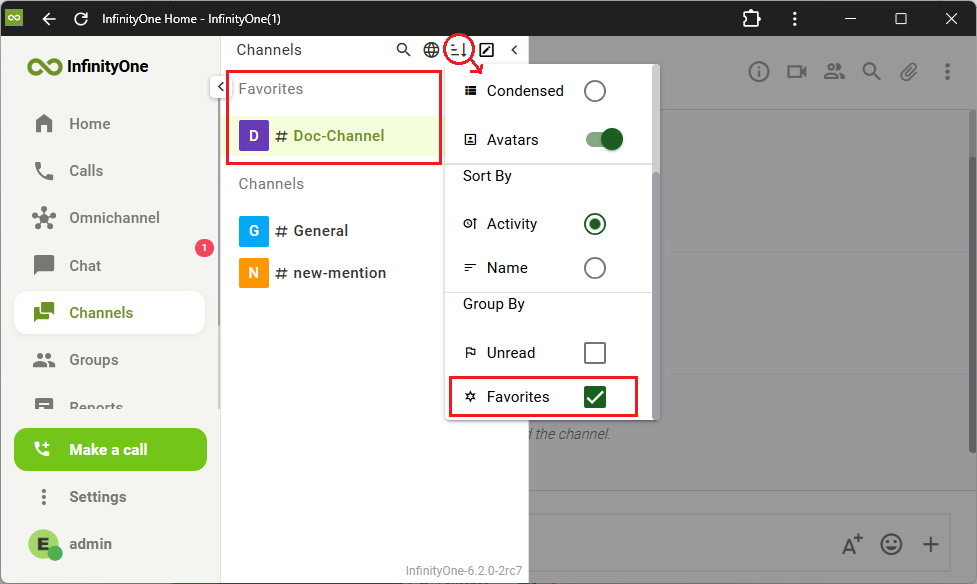Toggle the Avatars switch off
977x584 pixels.
(604, 139)
